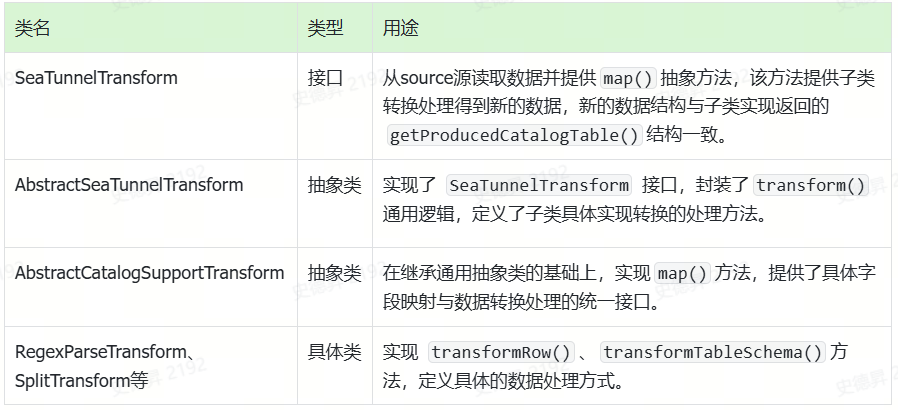898x410 pixels.
Task: Click 抽象类 in AbstractCatalogSupportTransform row
Action: point(334,272)
